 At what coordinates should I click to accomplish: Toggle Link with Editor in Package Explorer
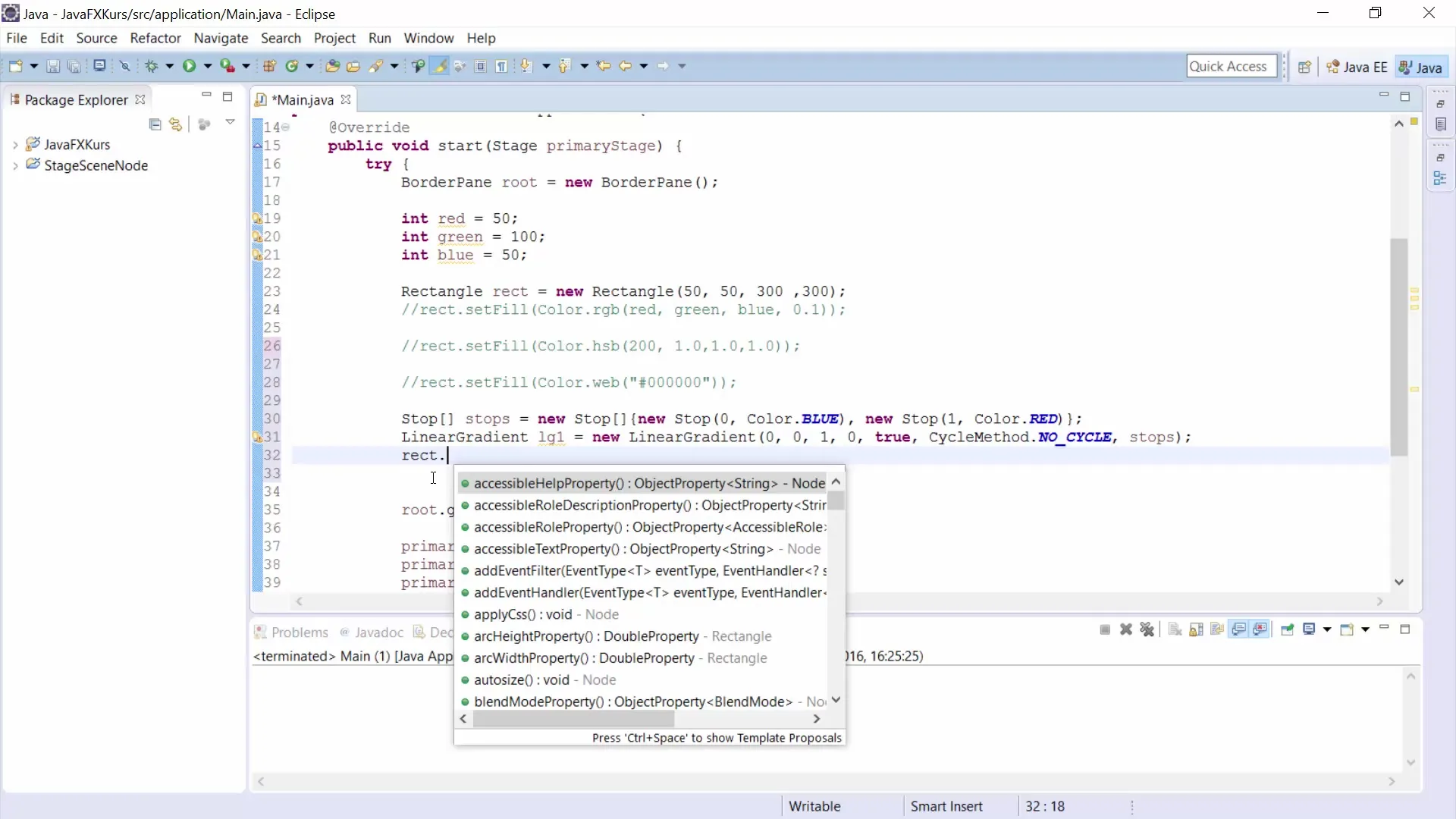point(176,124)
